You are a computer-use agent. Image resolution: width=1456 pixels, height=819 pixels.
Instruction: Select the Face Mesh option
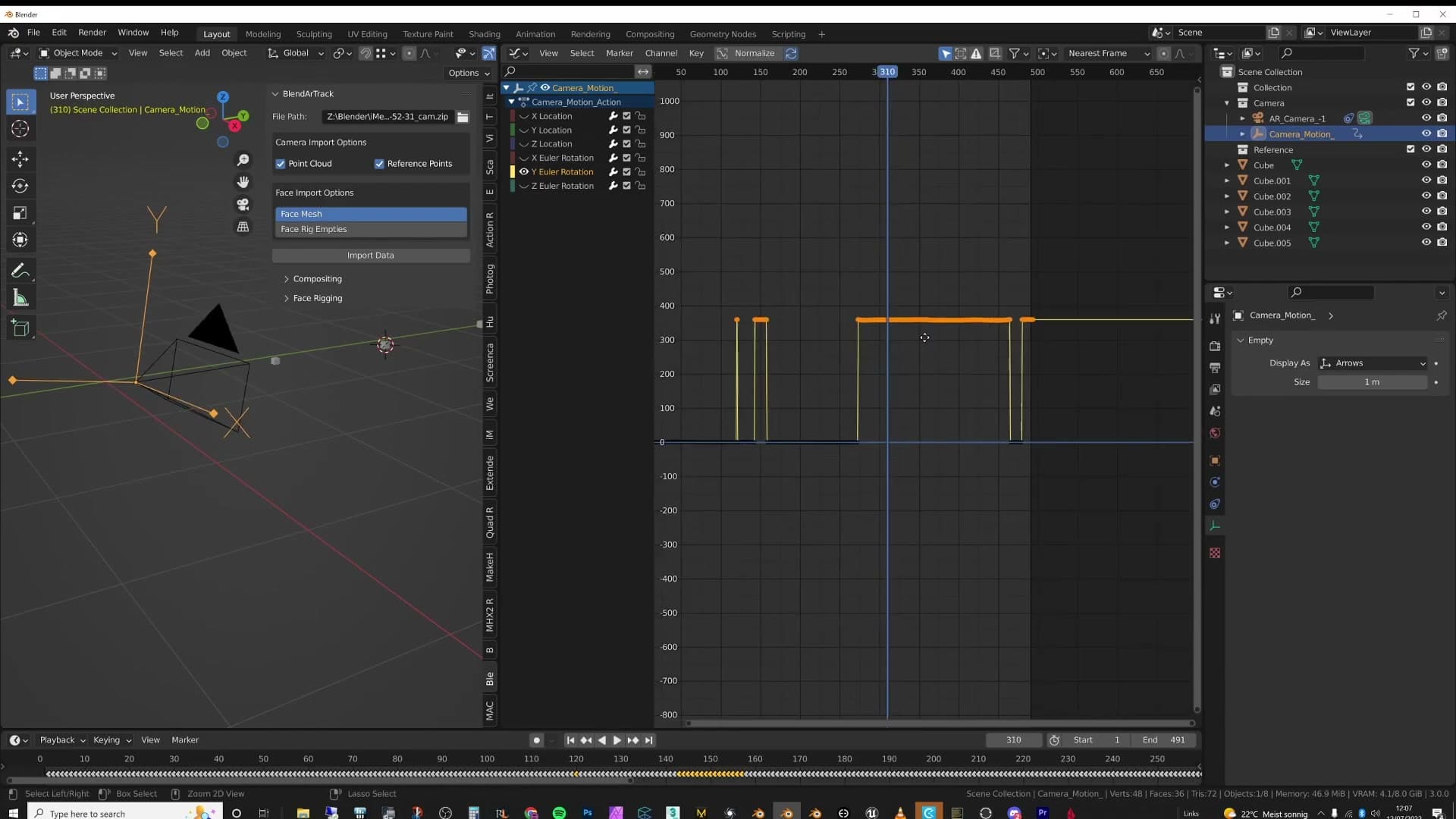click(371, 214)
